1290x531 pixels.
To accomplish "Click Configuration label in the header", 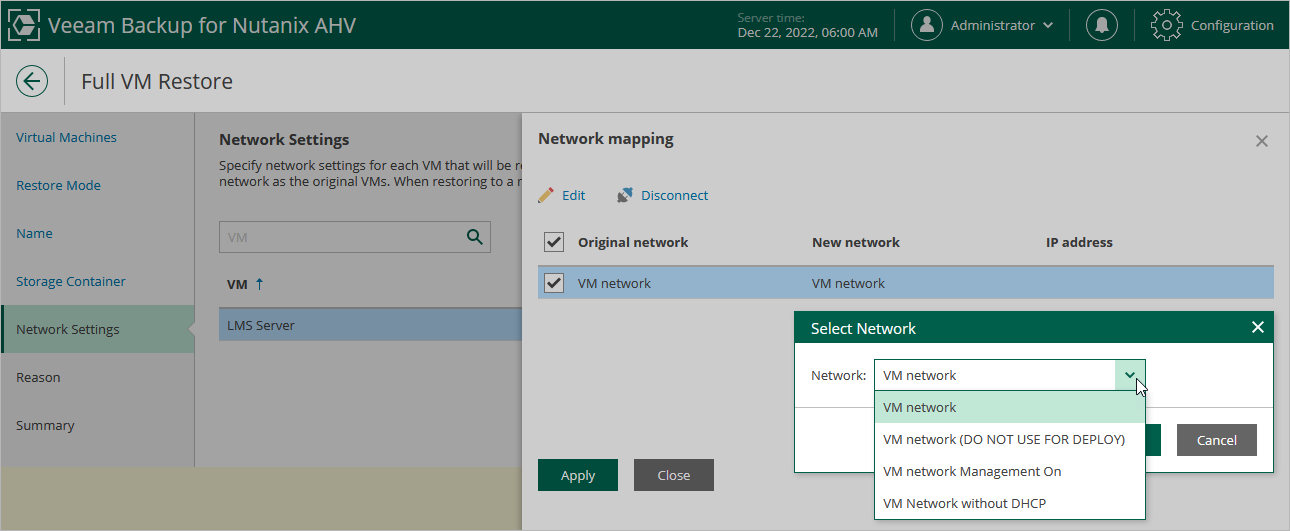I will pyautogui.click(x=1232, y=25).
